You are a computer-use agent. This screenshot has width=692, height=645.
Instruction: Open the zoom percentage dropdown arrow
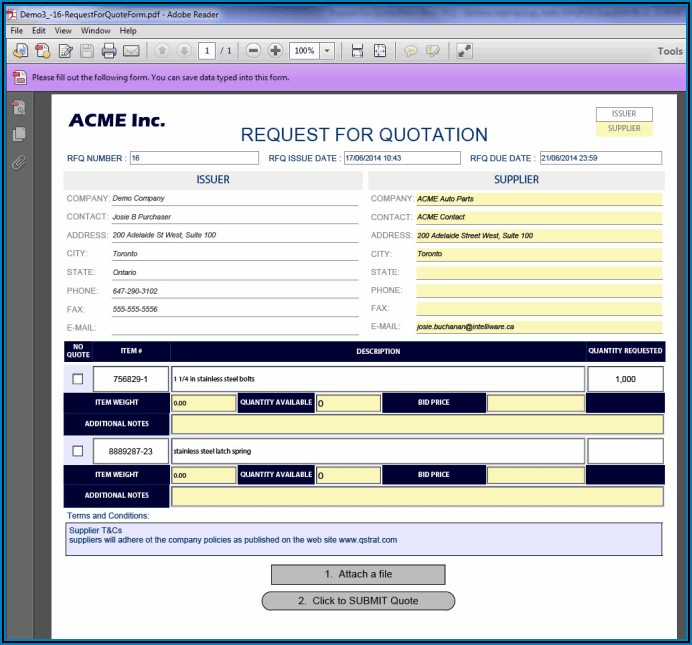[328, 51]
